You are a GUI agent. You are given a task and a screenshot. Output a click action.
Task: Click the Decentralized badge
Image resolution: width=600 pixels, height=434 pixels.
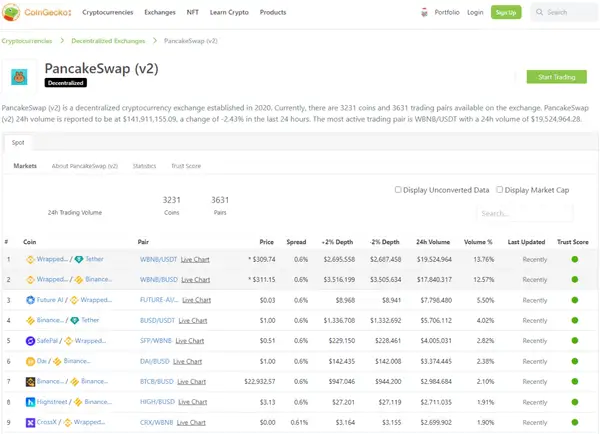click(x=66, y=83)
